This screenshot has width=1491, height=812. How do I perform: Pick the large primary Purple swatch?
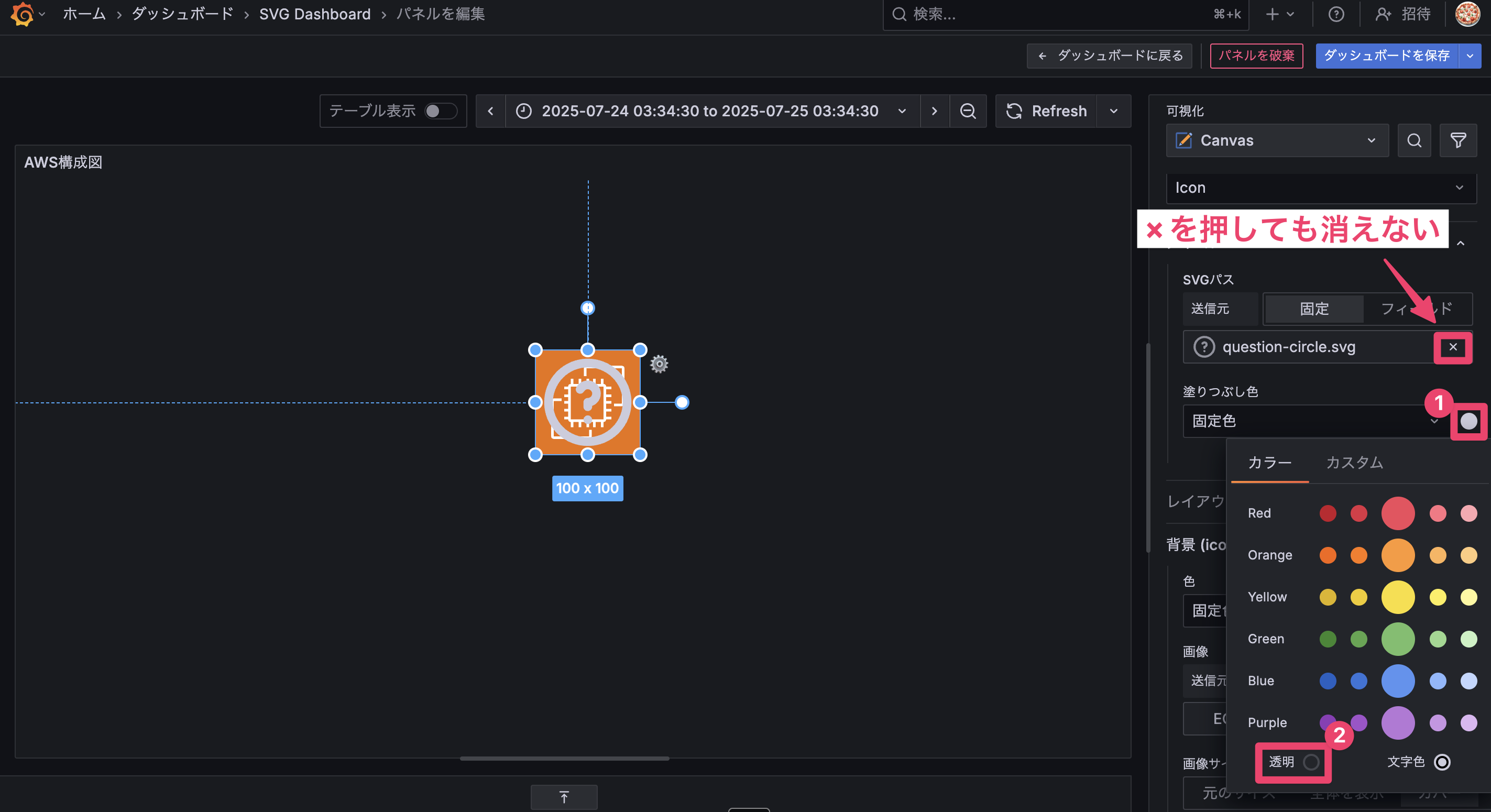tap(1398, 723)
